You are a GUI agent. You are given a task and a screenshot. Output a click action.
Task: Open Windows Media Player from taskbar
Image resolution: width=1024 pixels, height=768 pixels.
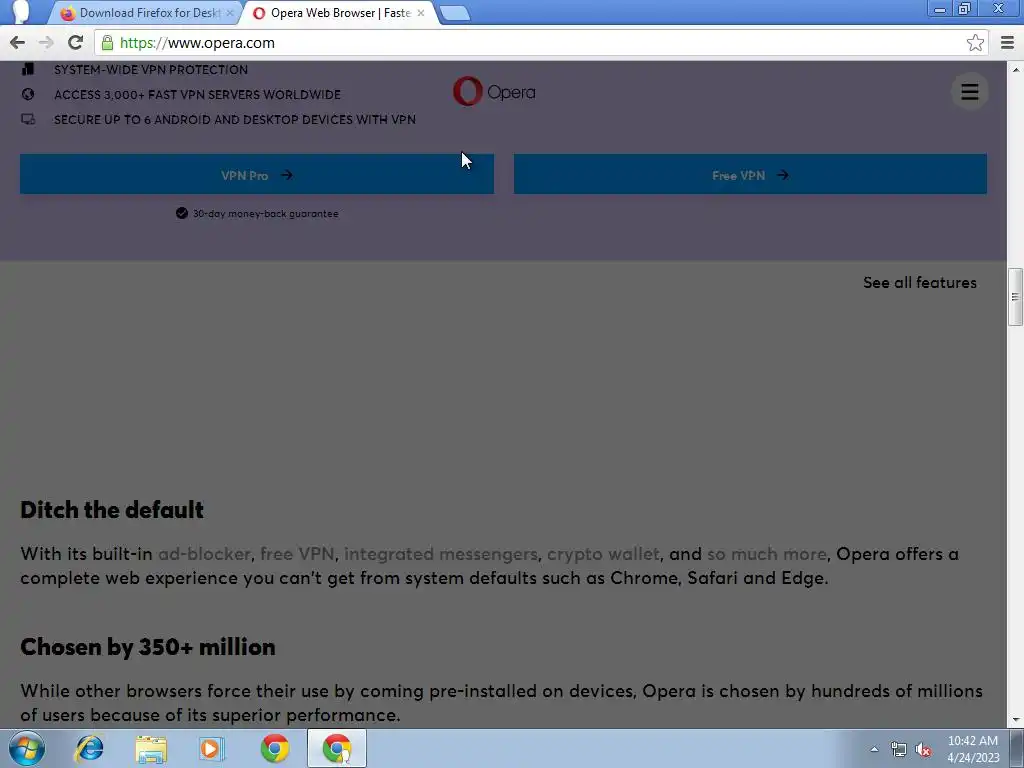coord(211,748)
